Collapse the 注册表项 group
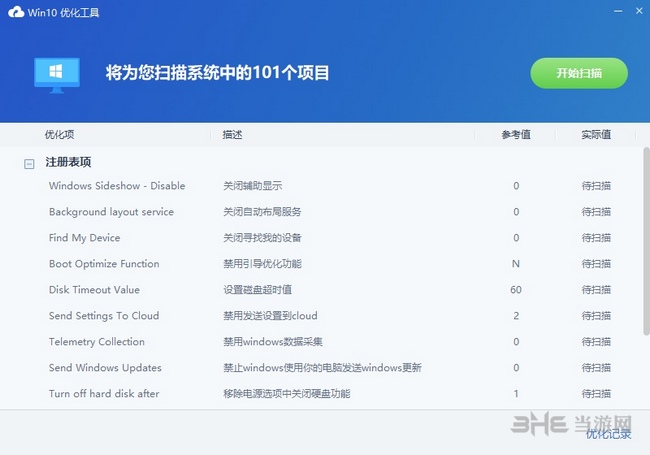Image resolution: width=650 pixels, height=455 pixels. pos(29,164)
